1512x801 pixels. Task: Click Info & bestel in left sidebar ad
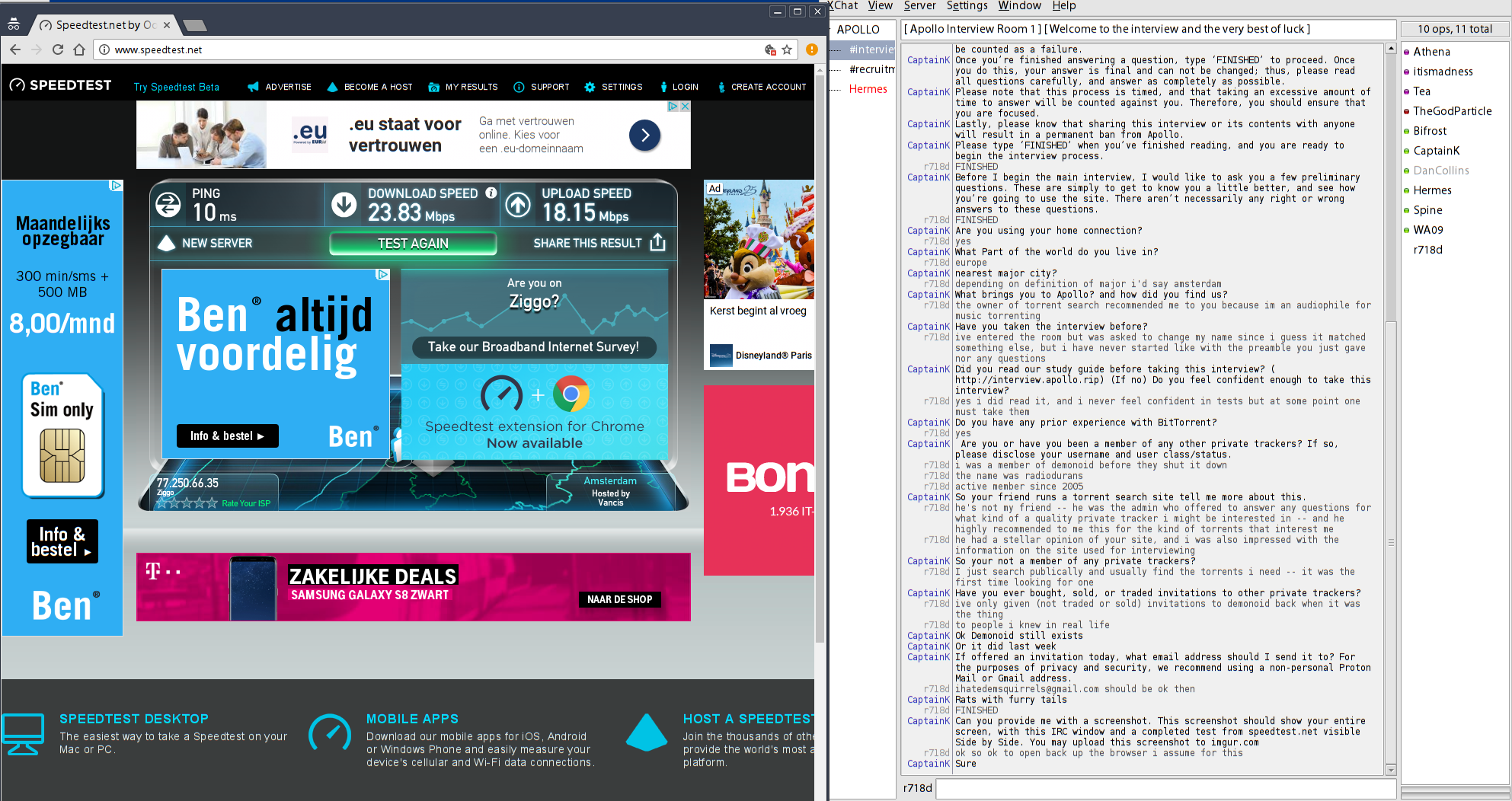click(x=62, y=541)
